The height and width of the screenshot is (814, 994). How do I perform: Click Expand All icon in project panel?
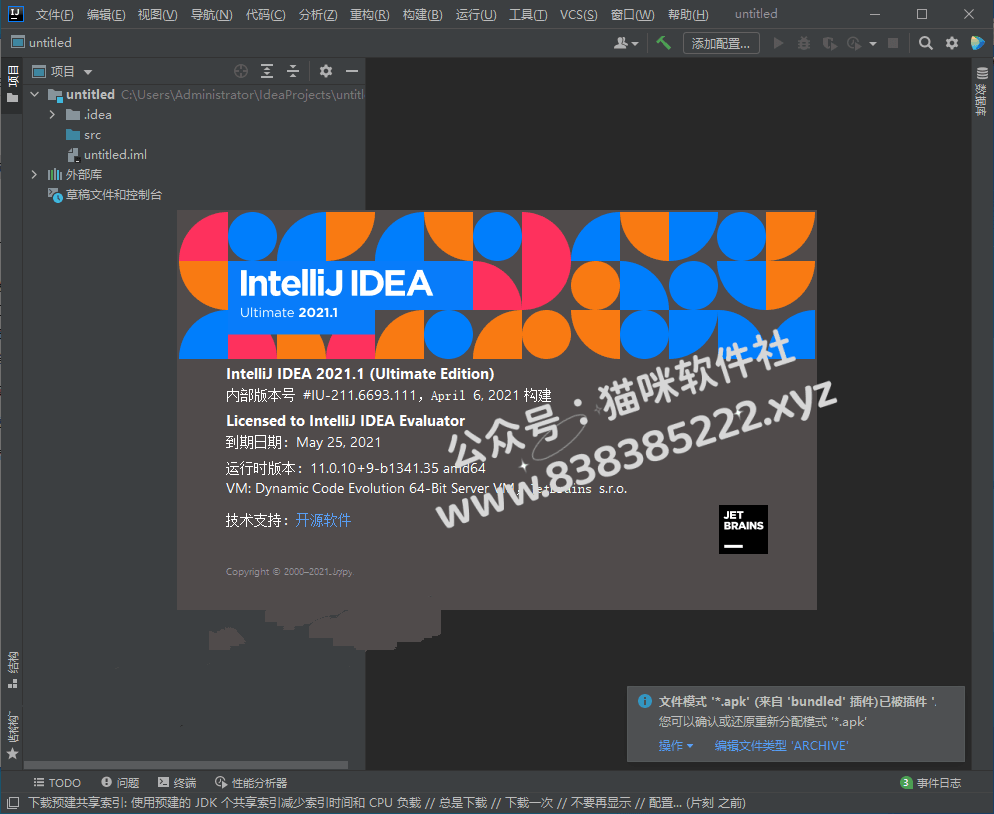[267, 71]
